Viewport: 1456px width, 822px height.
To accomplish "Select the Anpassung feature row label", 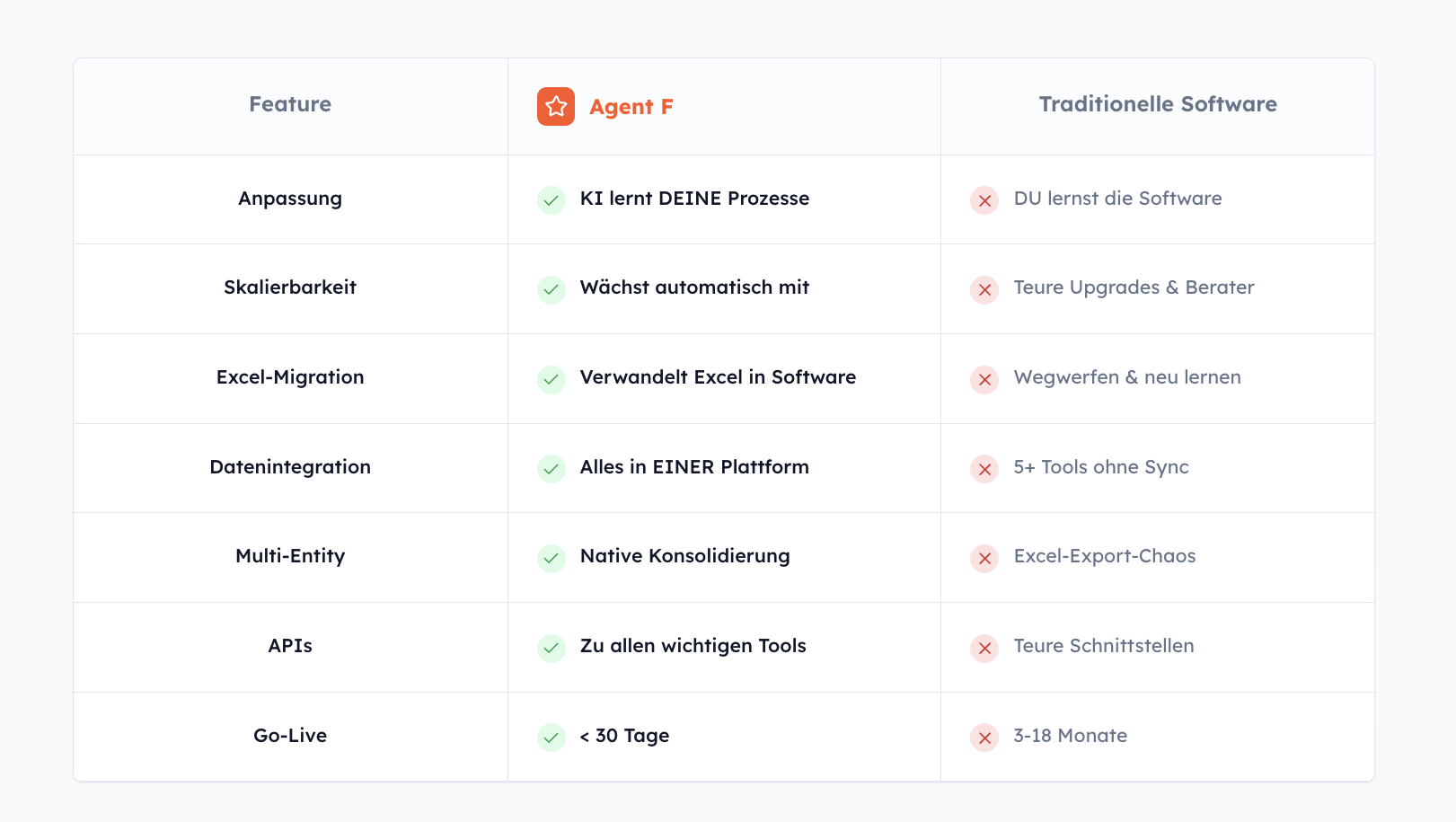I will pyautogui.click(x=290, y=199).
